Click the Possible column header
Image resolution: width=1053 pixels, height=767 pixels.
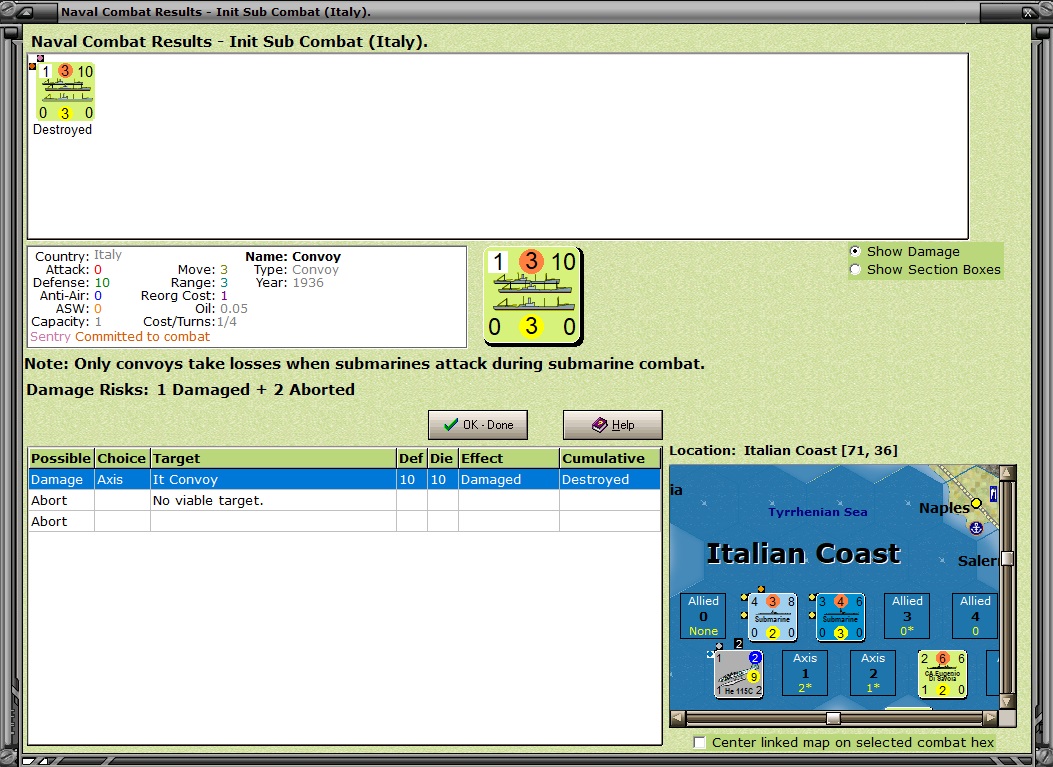61,458
